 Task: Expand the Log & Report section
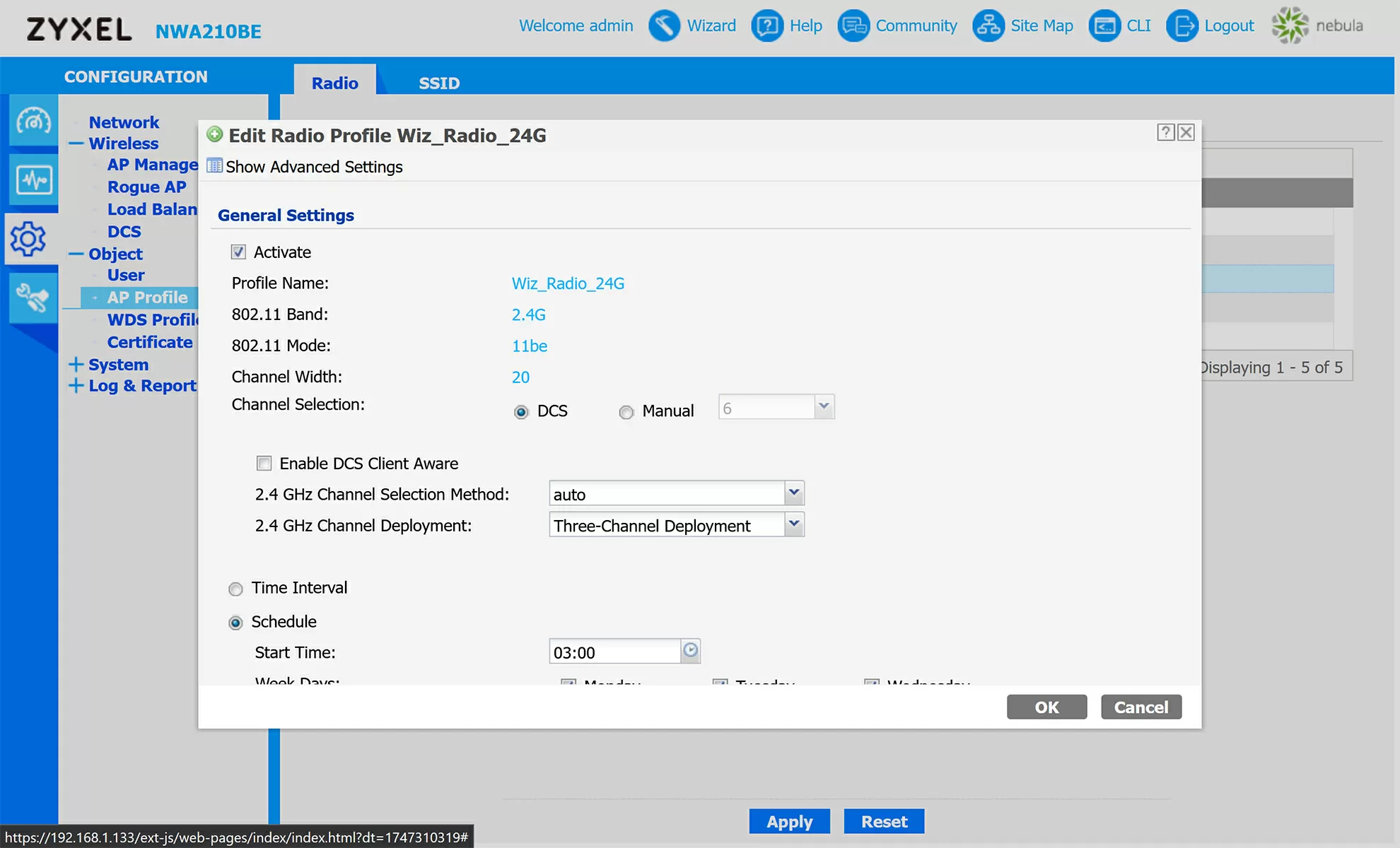[x=76, y=385]
